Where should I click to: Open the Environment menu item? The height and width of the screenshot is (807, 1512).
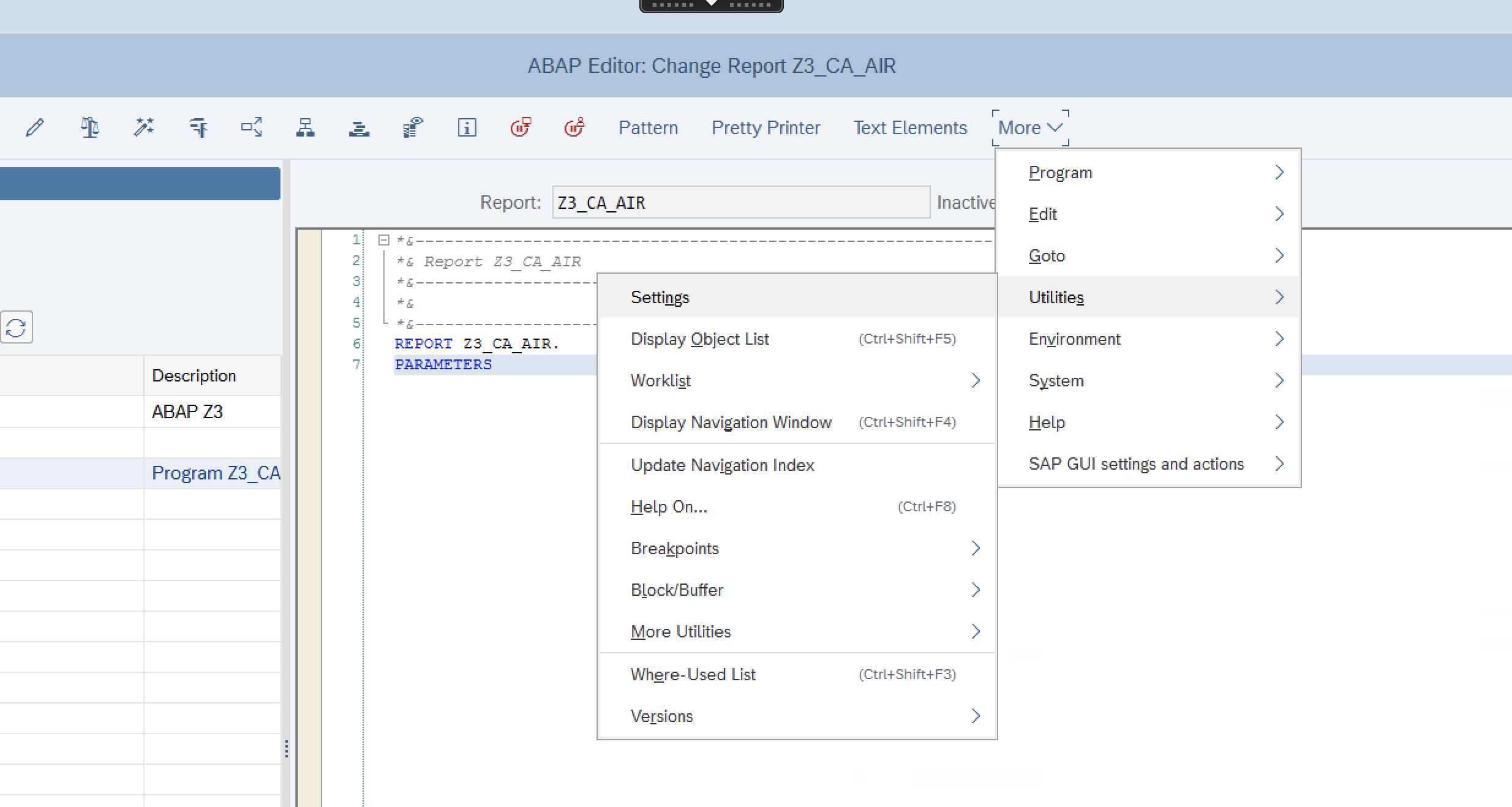1074,339
